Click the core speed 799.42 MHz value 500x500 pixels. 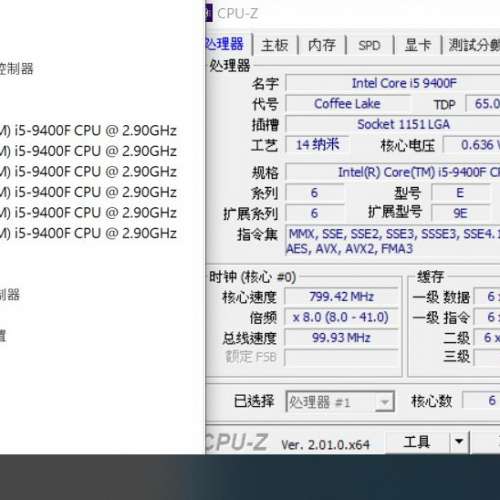[341, 296]
